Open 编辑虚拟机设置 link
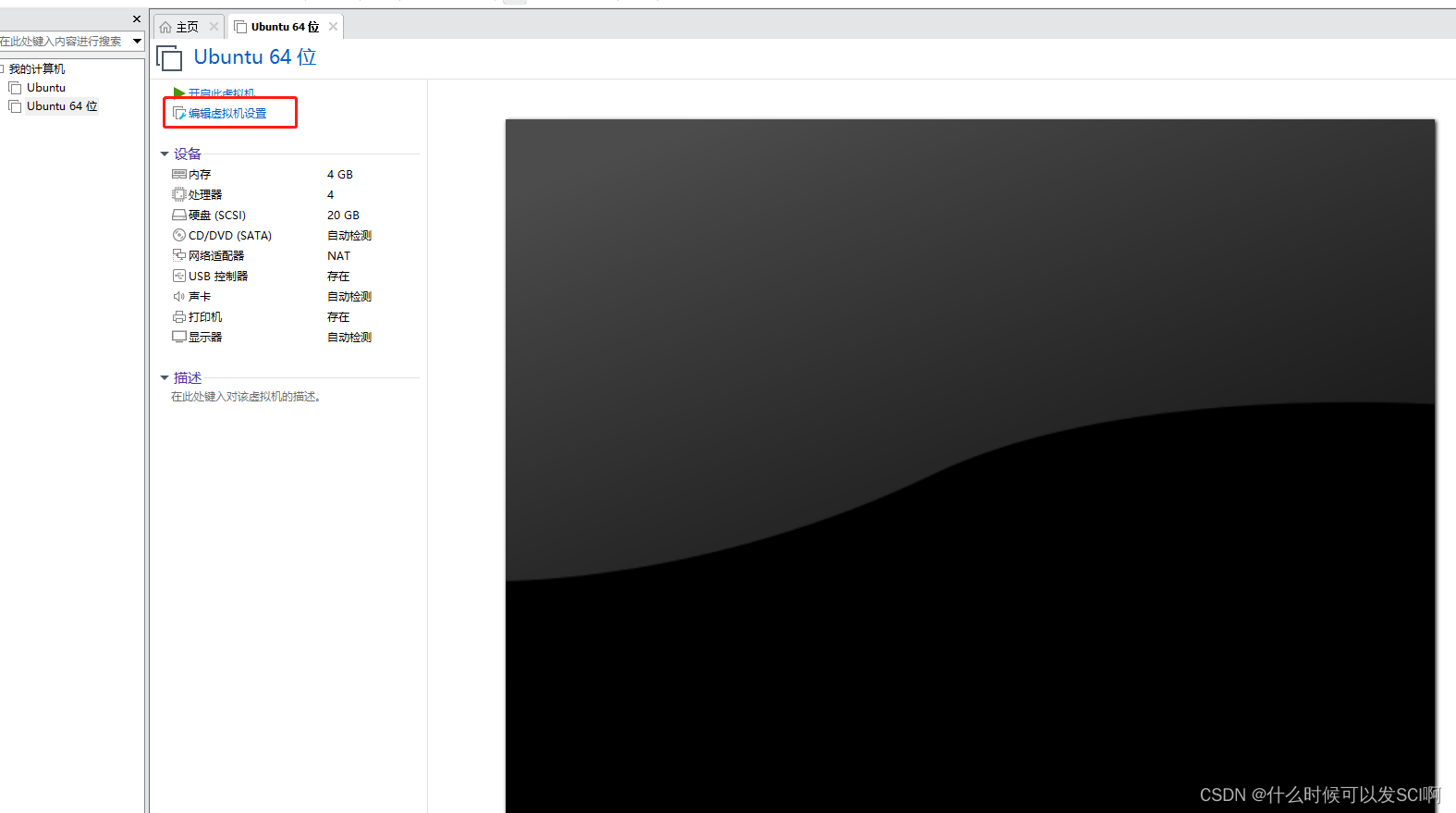 (x=227, y=113)
